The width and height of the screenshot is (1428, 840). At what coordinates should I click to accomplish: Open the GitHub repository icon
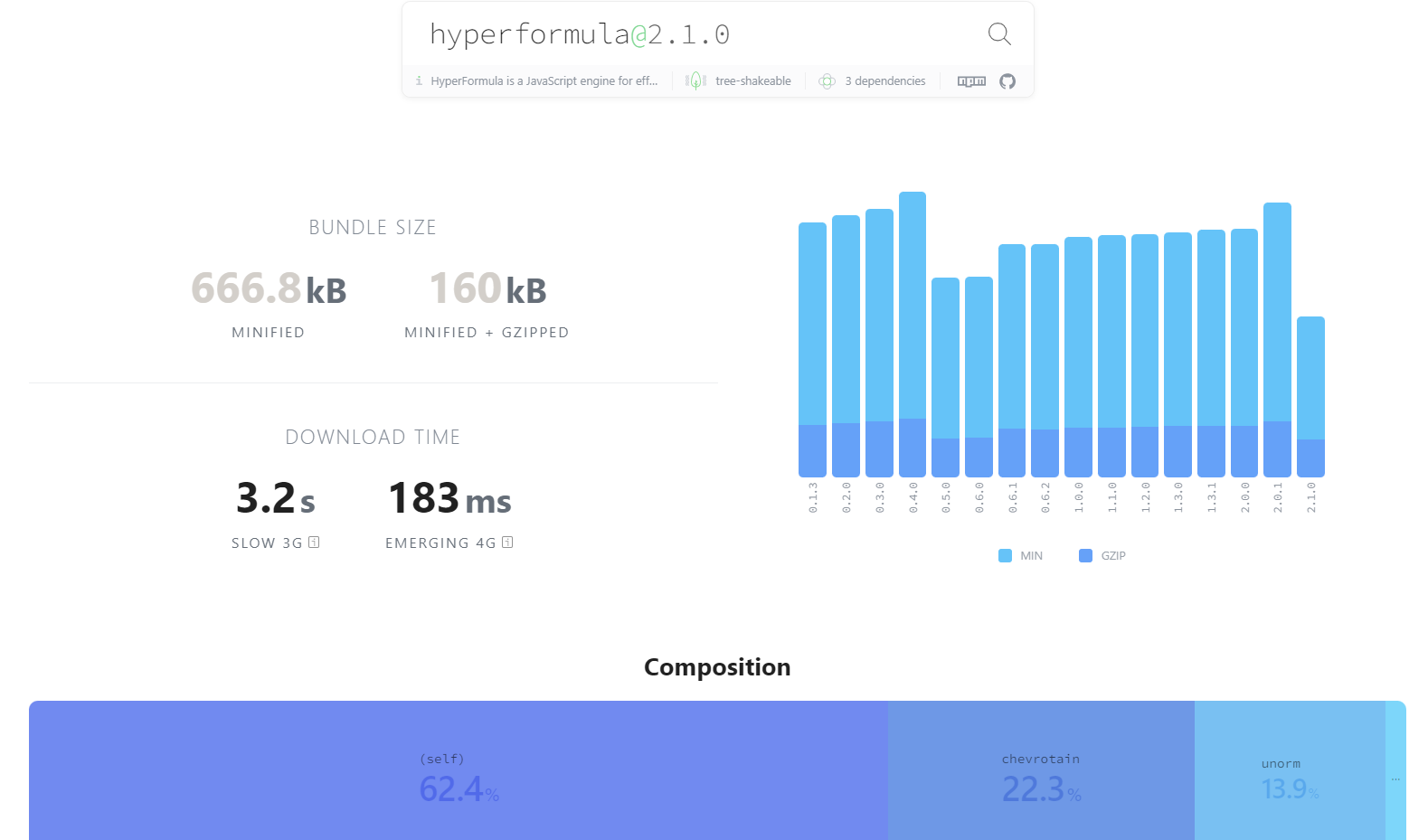1007,81
